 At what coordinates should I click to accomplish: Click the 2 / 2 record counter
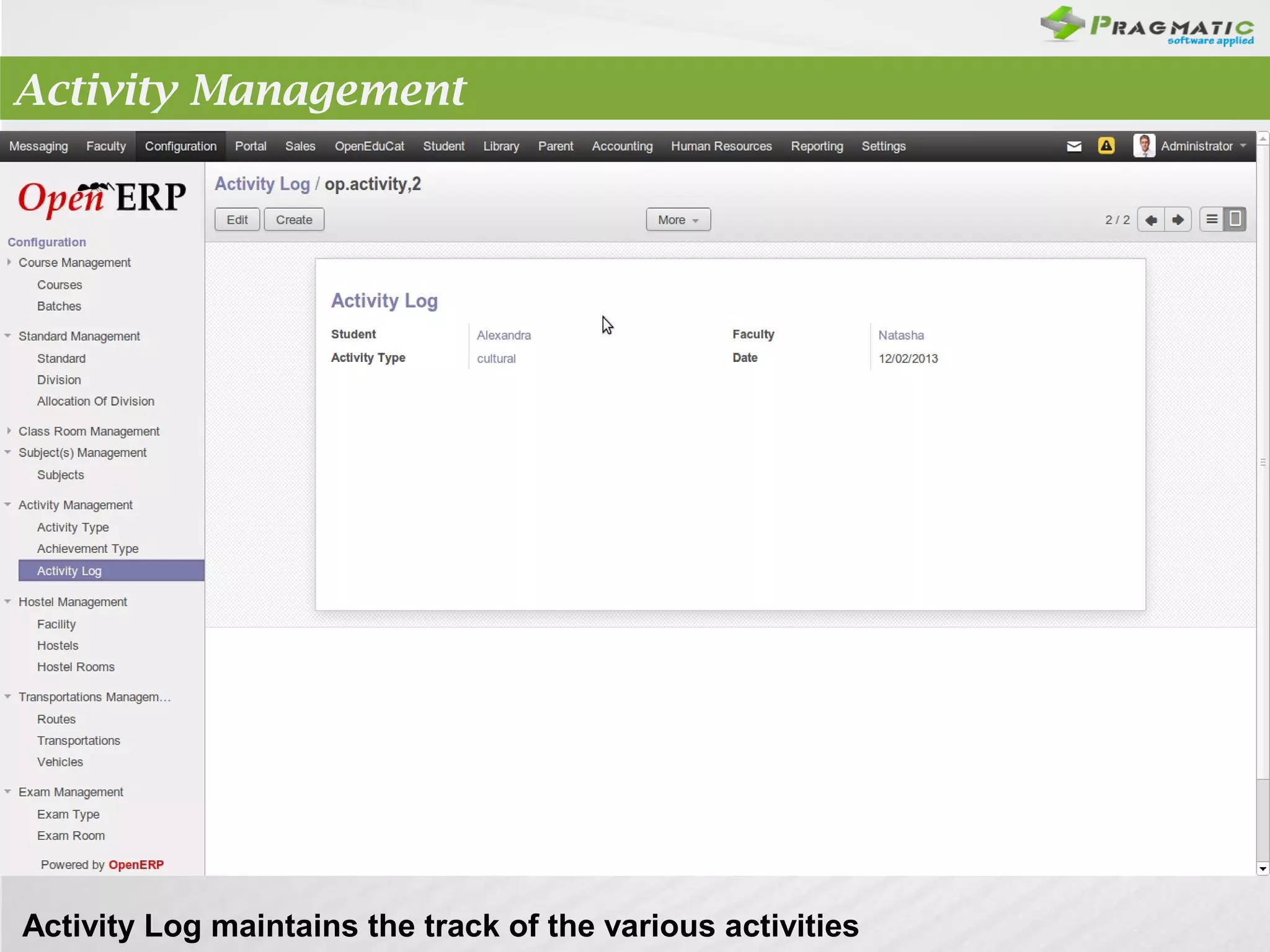click(1117, 220)
